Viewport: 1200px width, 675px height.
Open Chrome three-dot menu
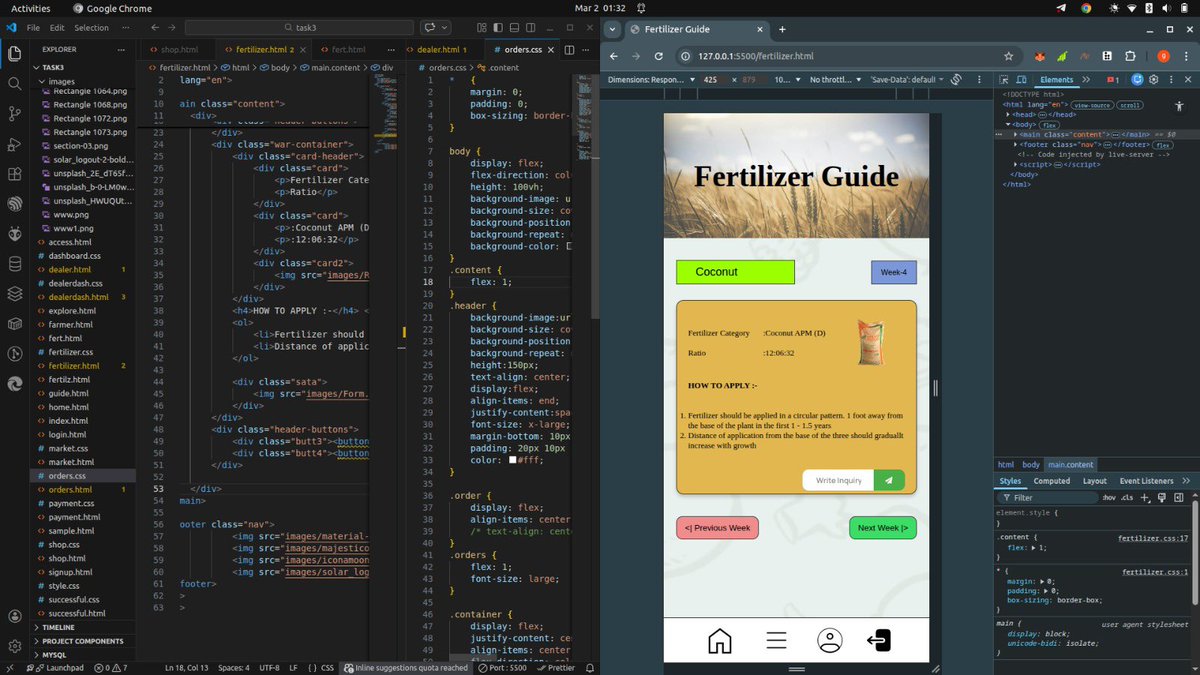[x=1186, y=57]
